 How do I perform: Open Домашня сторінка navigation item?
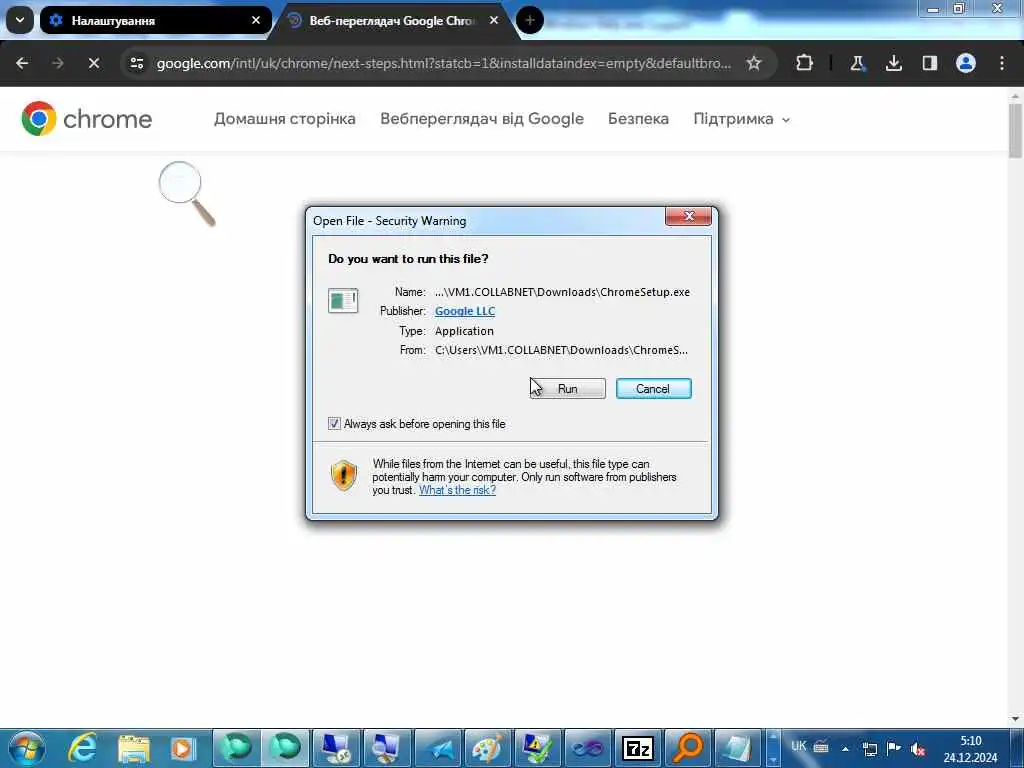[x=285, y=119]
